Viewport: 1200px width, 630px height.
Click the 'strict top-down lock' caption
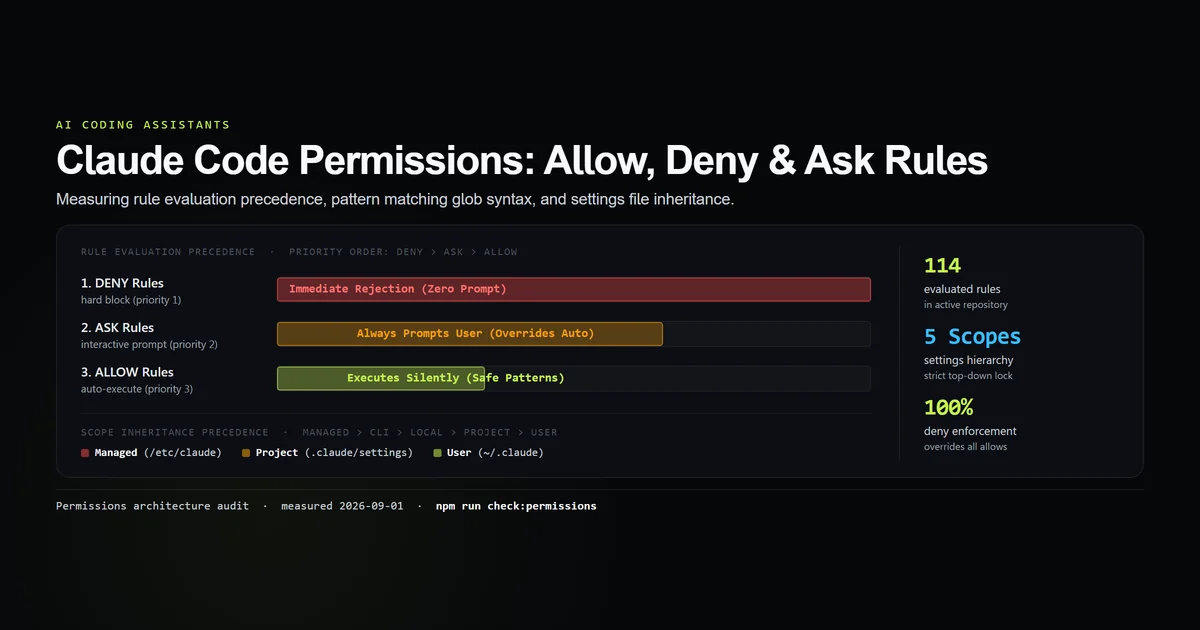click(x=969, y=376)
